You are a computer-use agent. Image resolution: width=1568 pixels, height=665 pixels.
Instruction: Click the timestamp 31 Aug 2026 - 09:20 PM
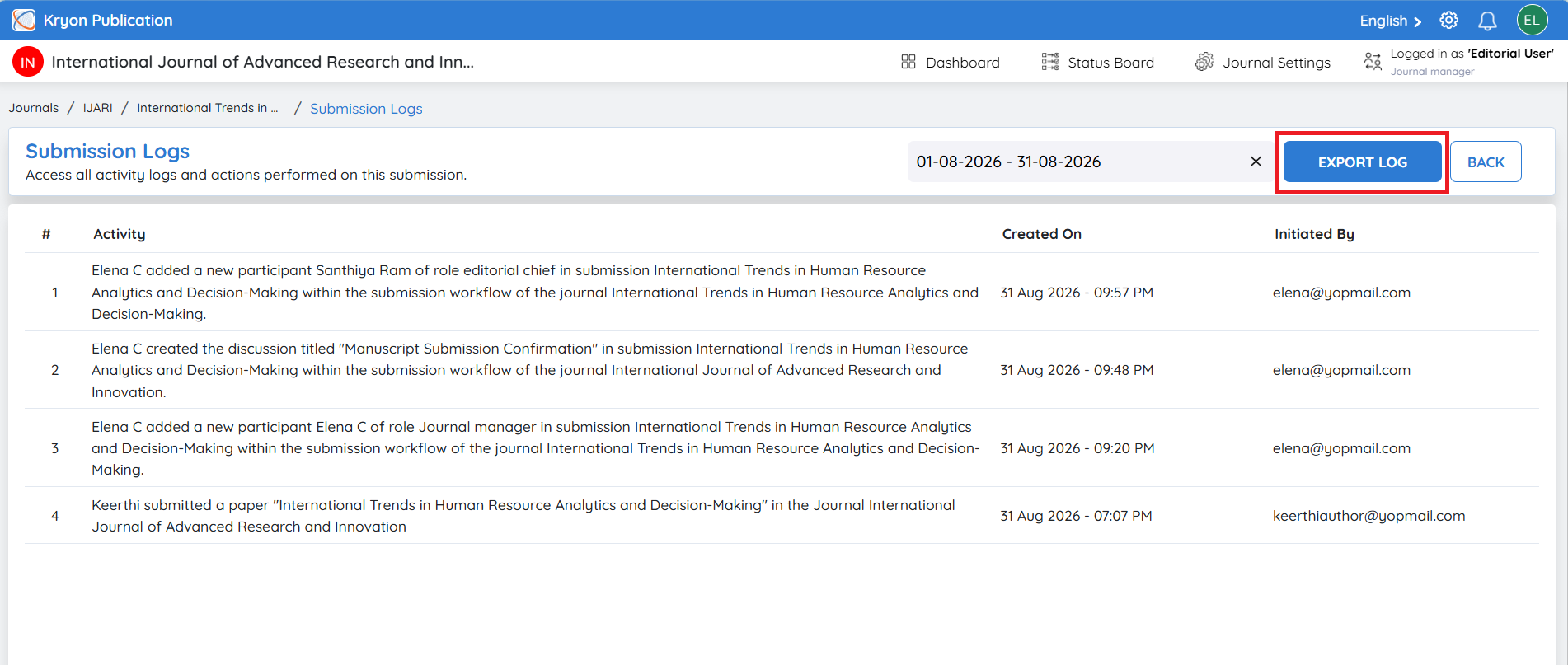(1077, 448)
